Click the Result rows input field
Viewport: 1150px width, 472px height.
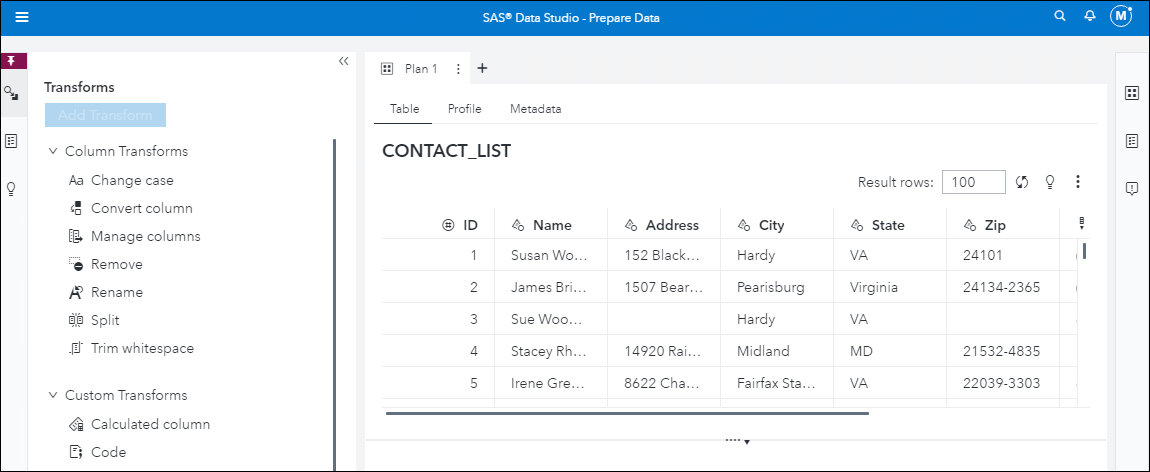pos(973,182)
